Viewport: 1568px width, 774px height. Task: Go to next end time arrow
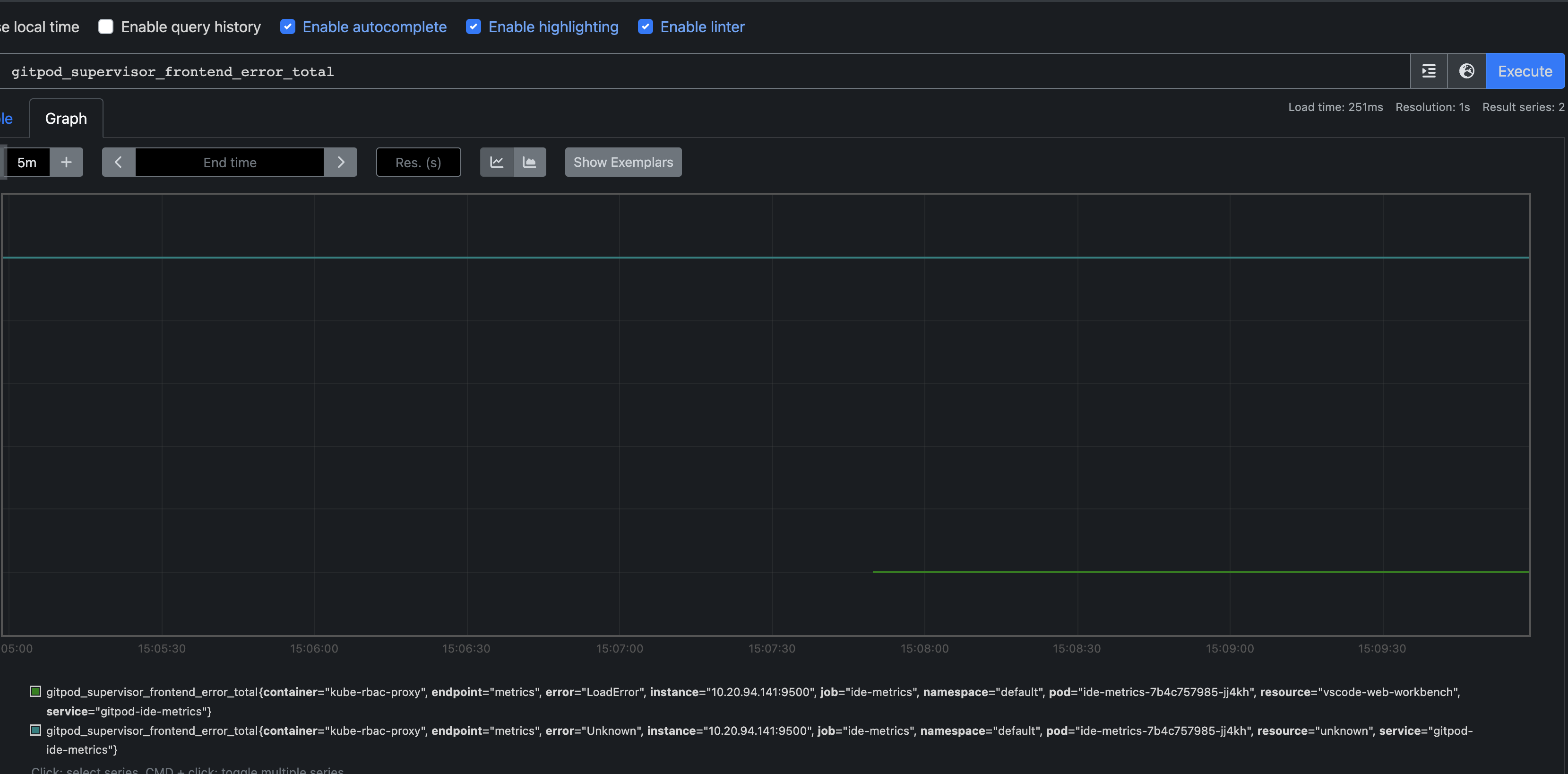(x=341, y=163)
